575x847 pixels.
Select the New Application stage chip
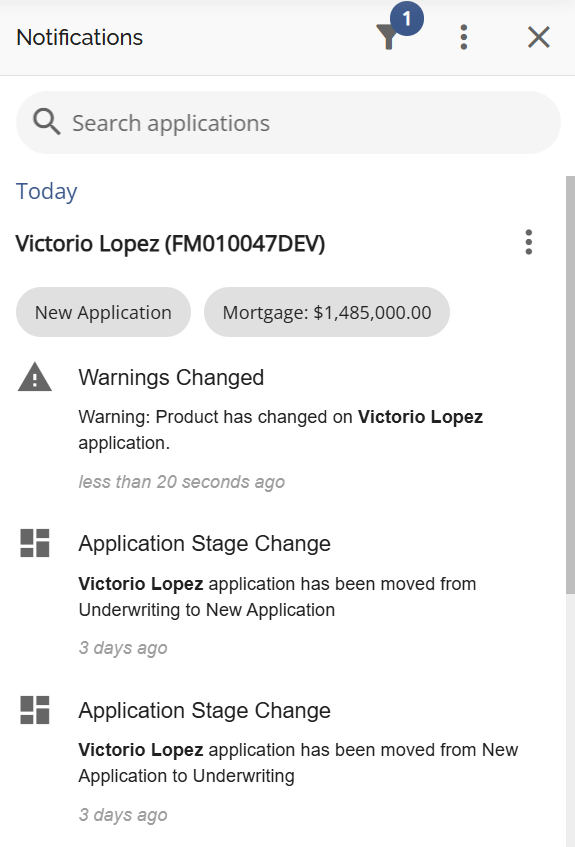(103, 312)
